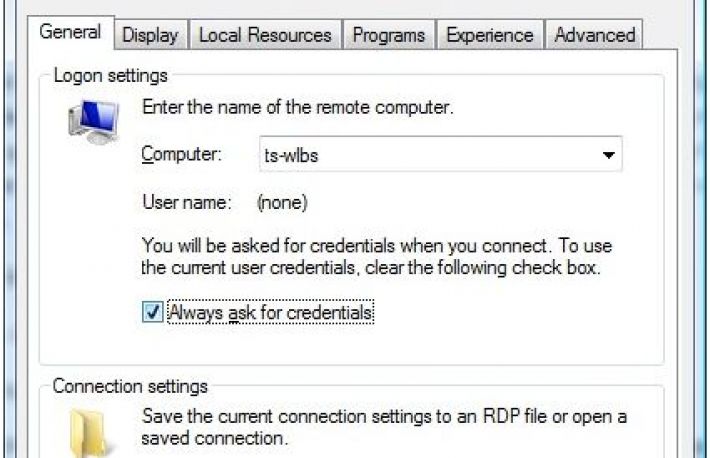The image size is (710, 458).
Task: Click the 'Connection settings' group heading
Action: pos(130,386)
